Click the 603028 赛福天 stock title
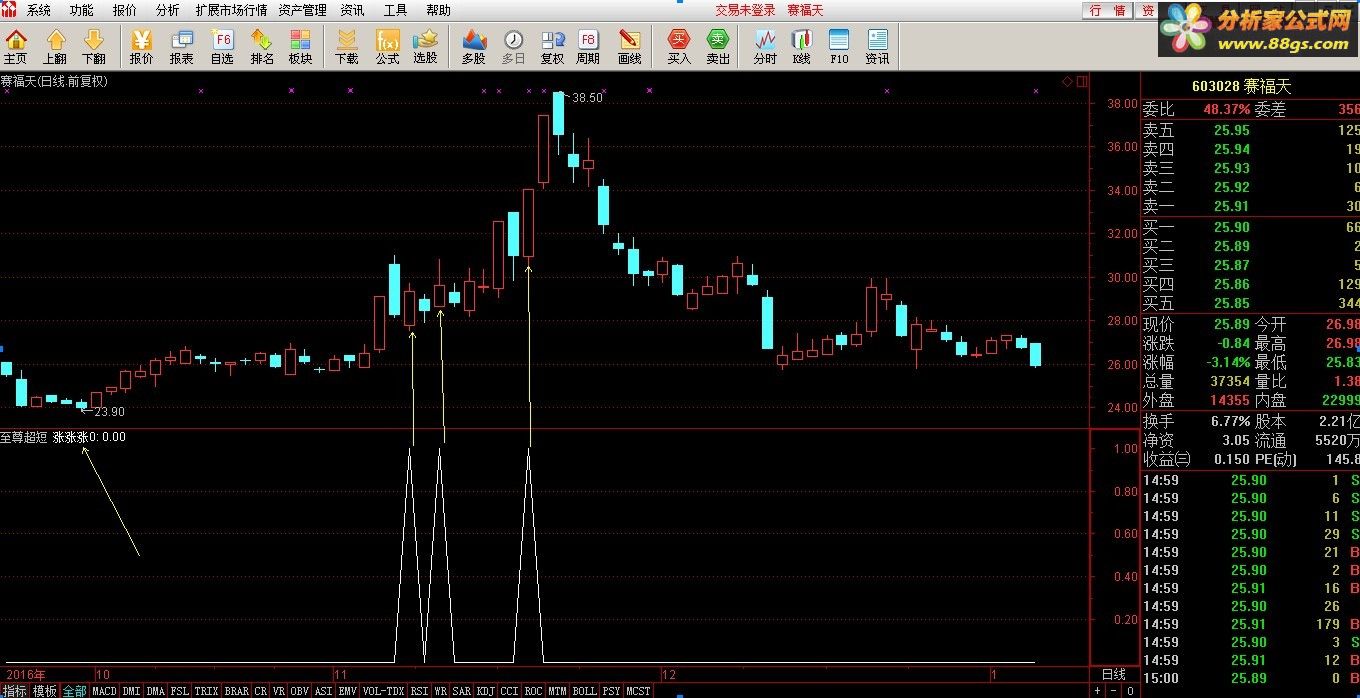Image resolution: width=1360 pixels, height=698 pixels. 1241,87
